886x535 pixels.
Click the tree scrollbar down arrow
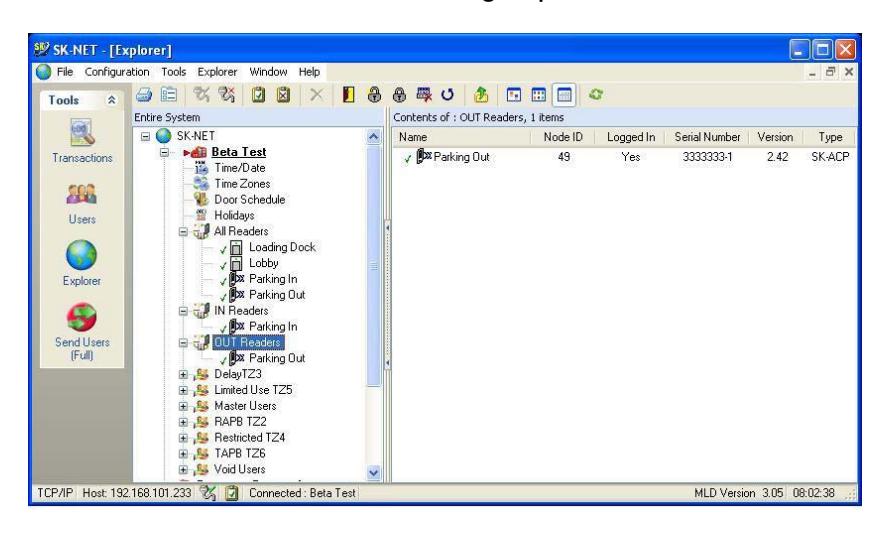(373, 473)
